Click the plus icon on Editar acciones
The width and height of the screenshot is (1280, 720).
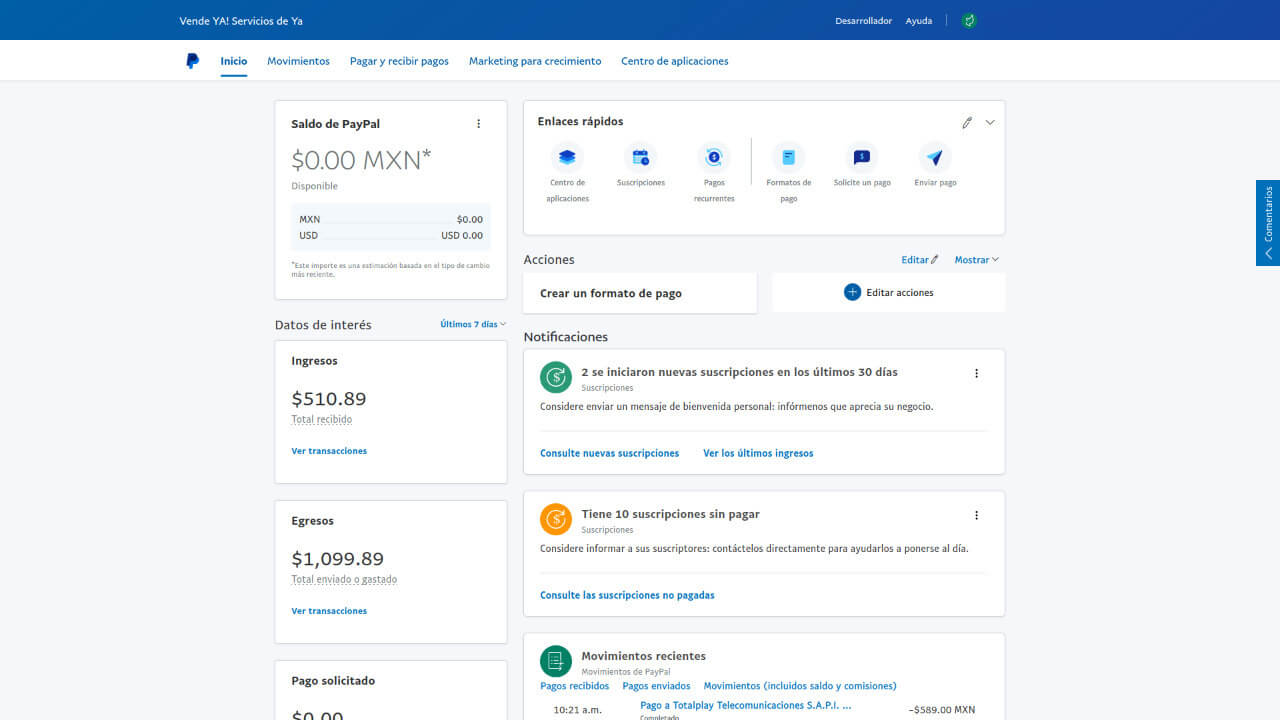pyautogui.click(x=852, y=292)
